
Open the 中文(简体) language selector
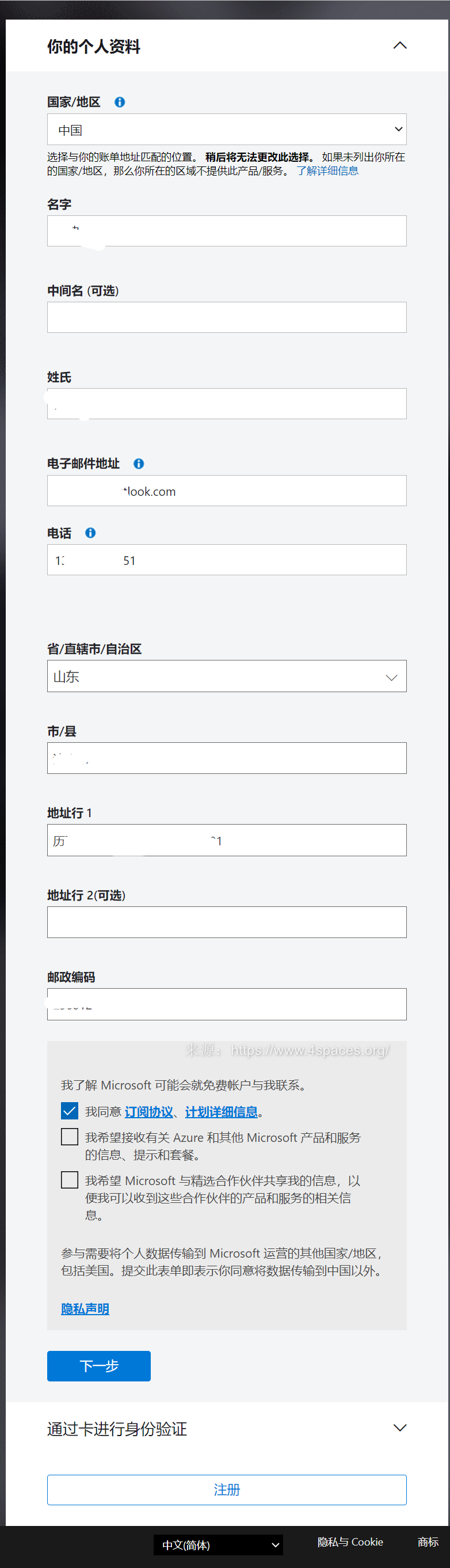point(218,1545)
